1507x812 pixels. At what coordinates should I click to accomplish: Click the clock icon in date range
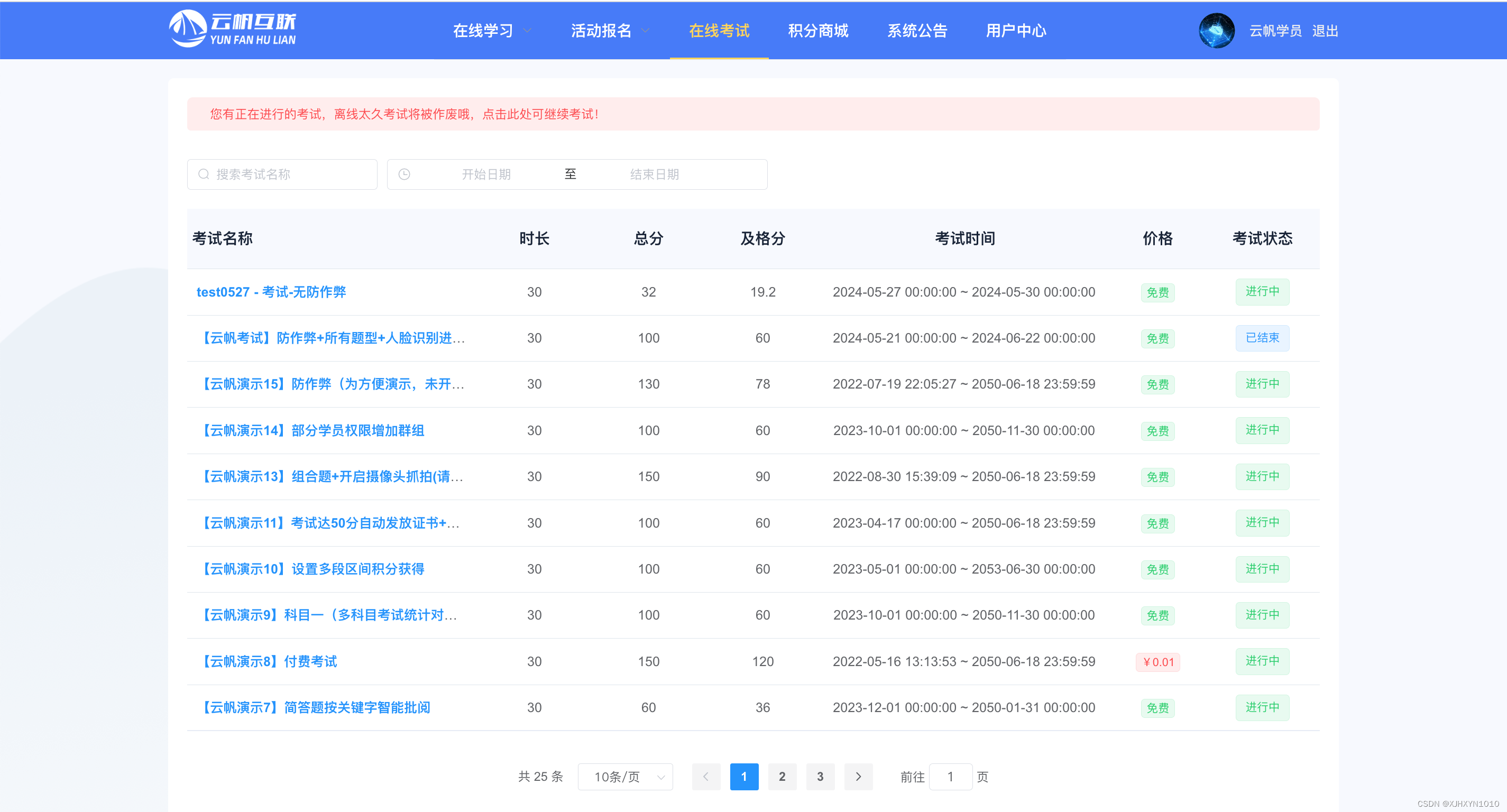(404, 174)
